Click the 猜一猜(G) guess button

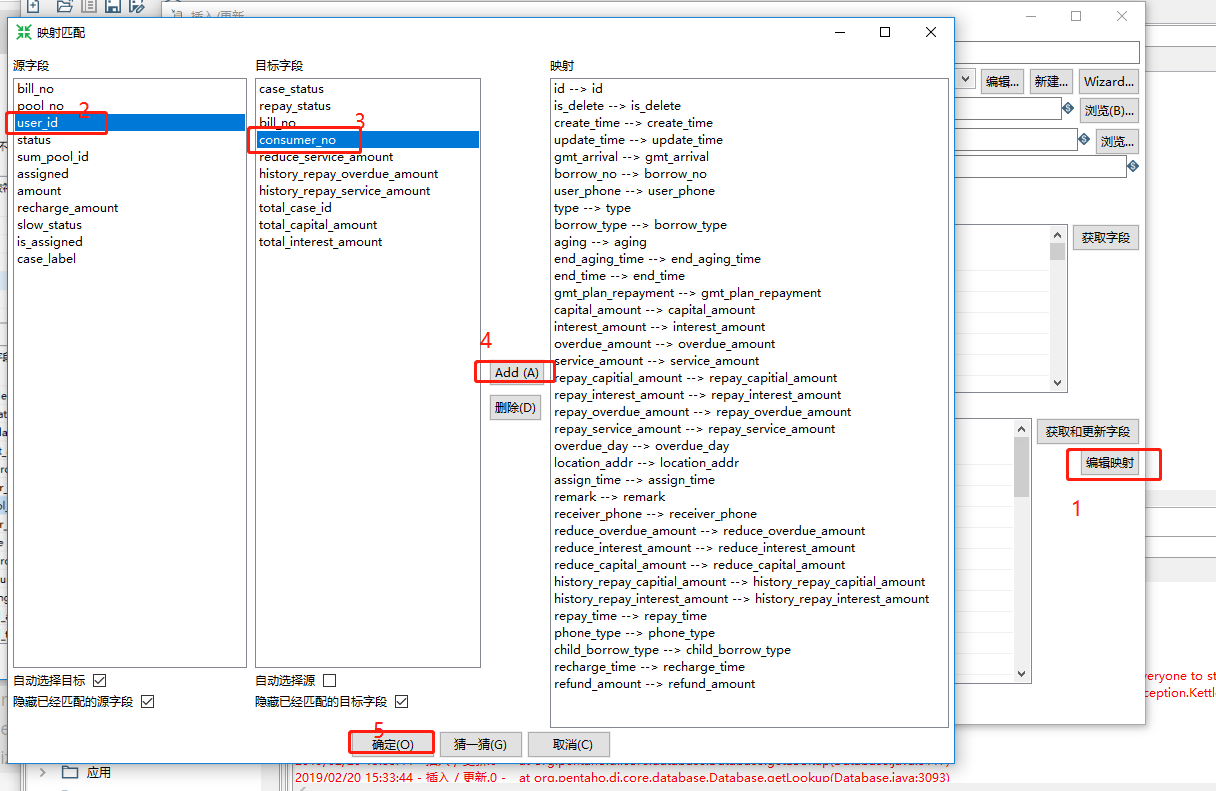[480, 744]
